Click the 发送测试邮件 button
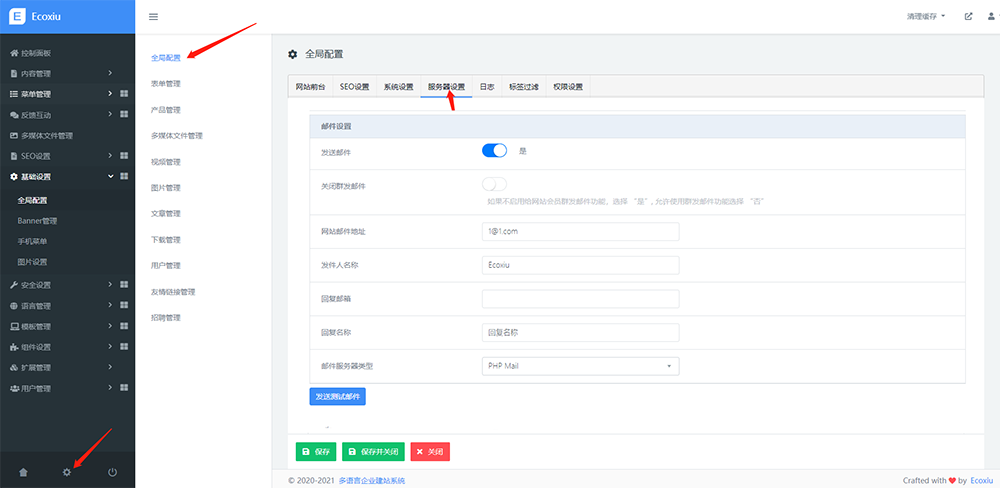The image size is (1000, 488). [337, 397]
